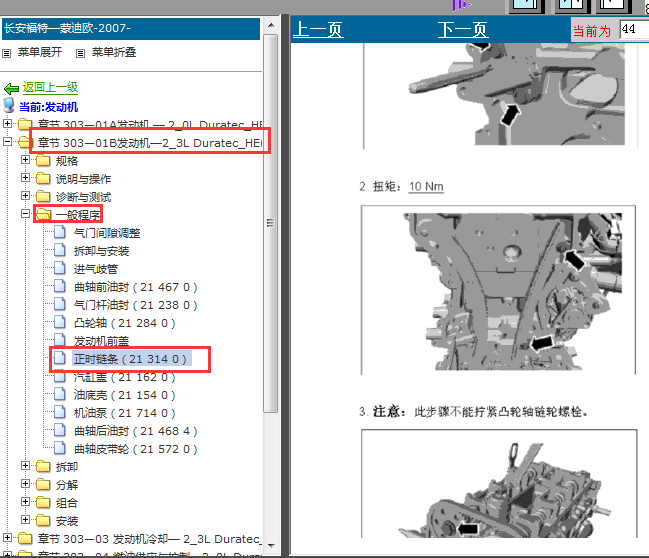649x558 pixels.
Task: Click 菜单折叠 to collapse the menu
Action: coord(114,52)
